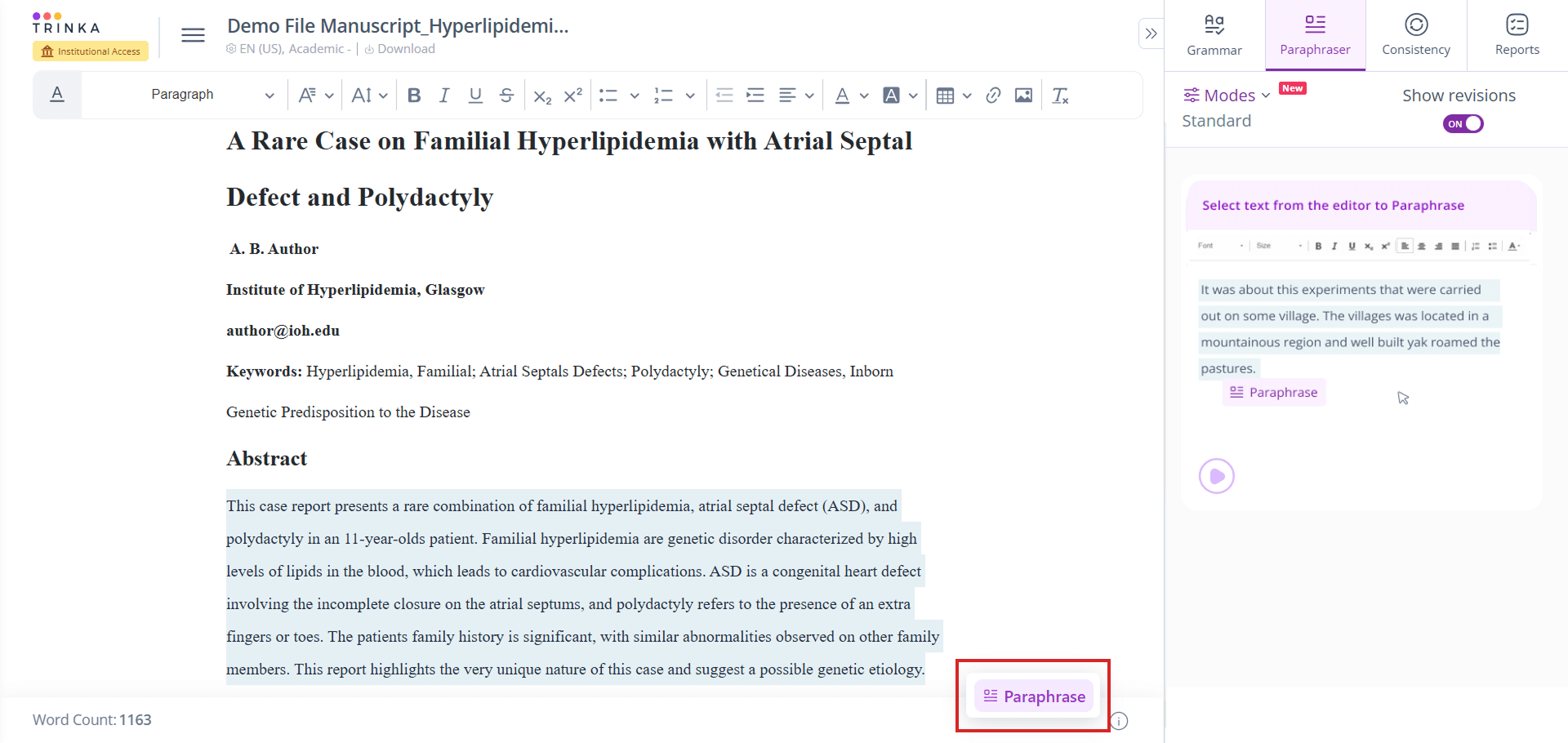This screenshot has height=743, width=1568.
Task: Insert a bulleted list
Action: pos(608,96)
